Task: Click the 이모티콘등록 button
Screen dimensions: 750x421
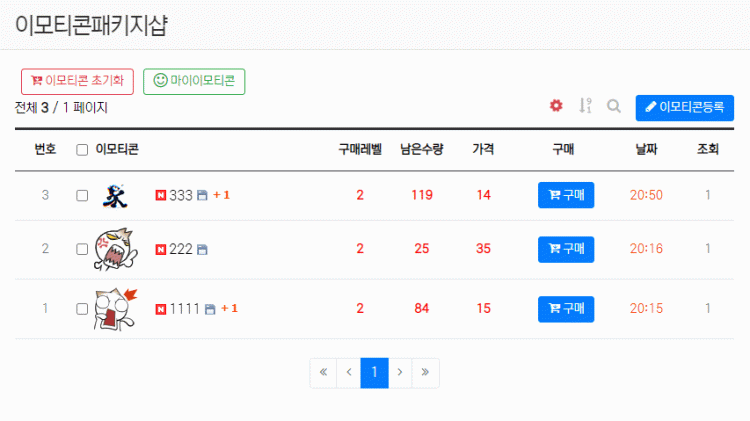Action: (x=685, y=106)
